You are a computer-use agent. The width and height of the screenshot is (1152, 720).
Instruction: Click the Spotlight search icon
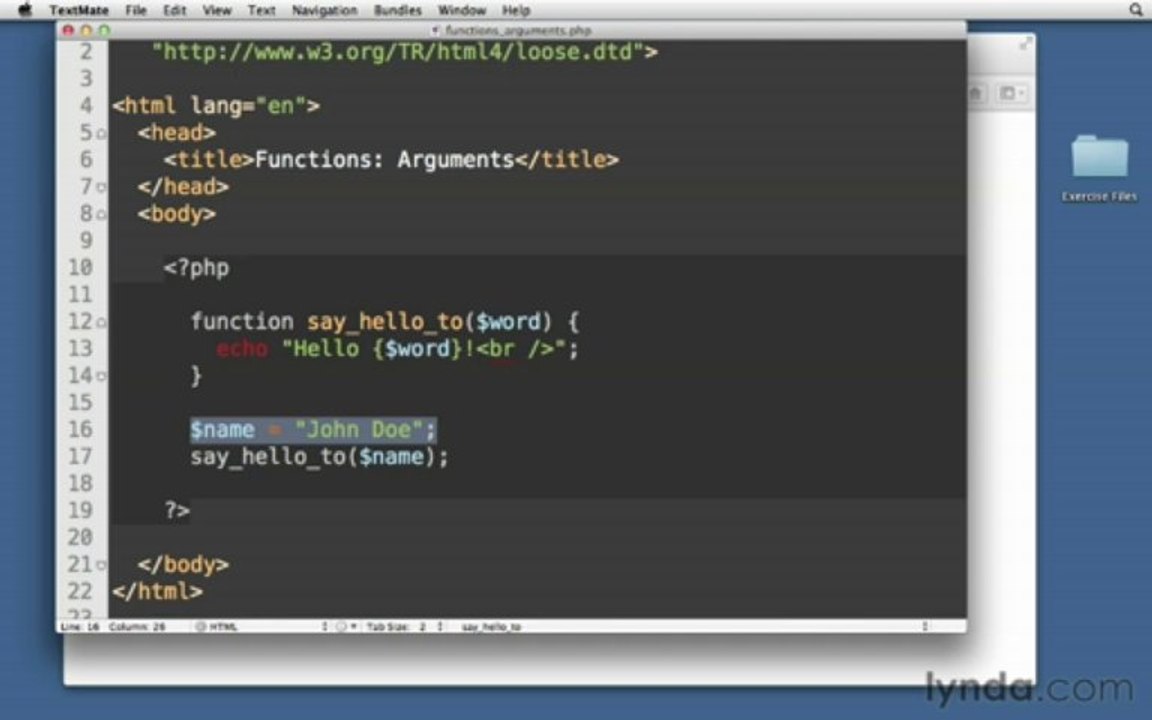coord(1136,10)
